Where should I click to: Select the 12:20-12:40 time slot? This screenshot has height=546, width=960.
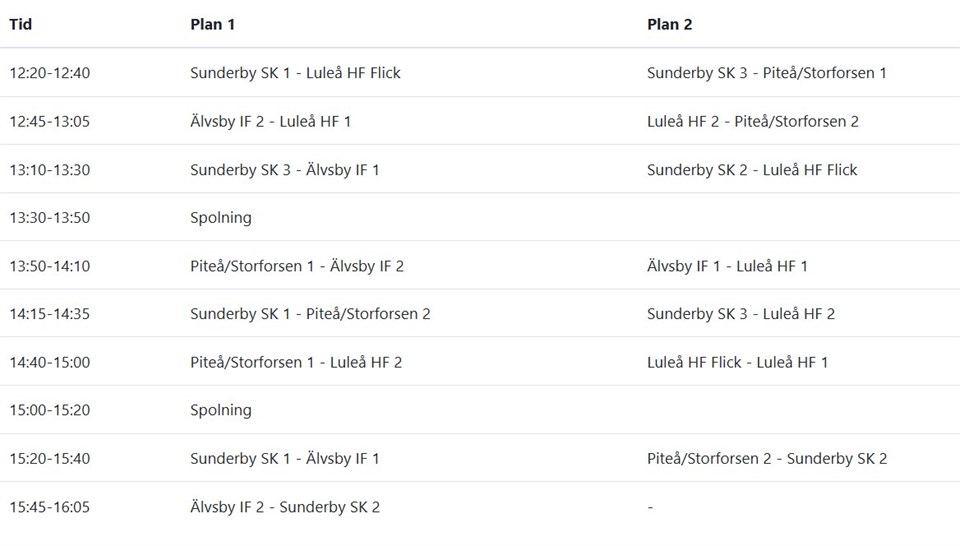[50, 73]
